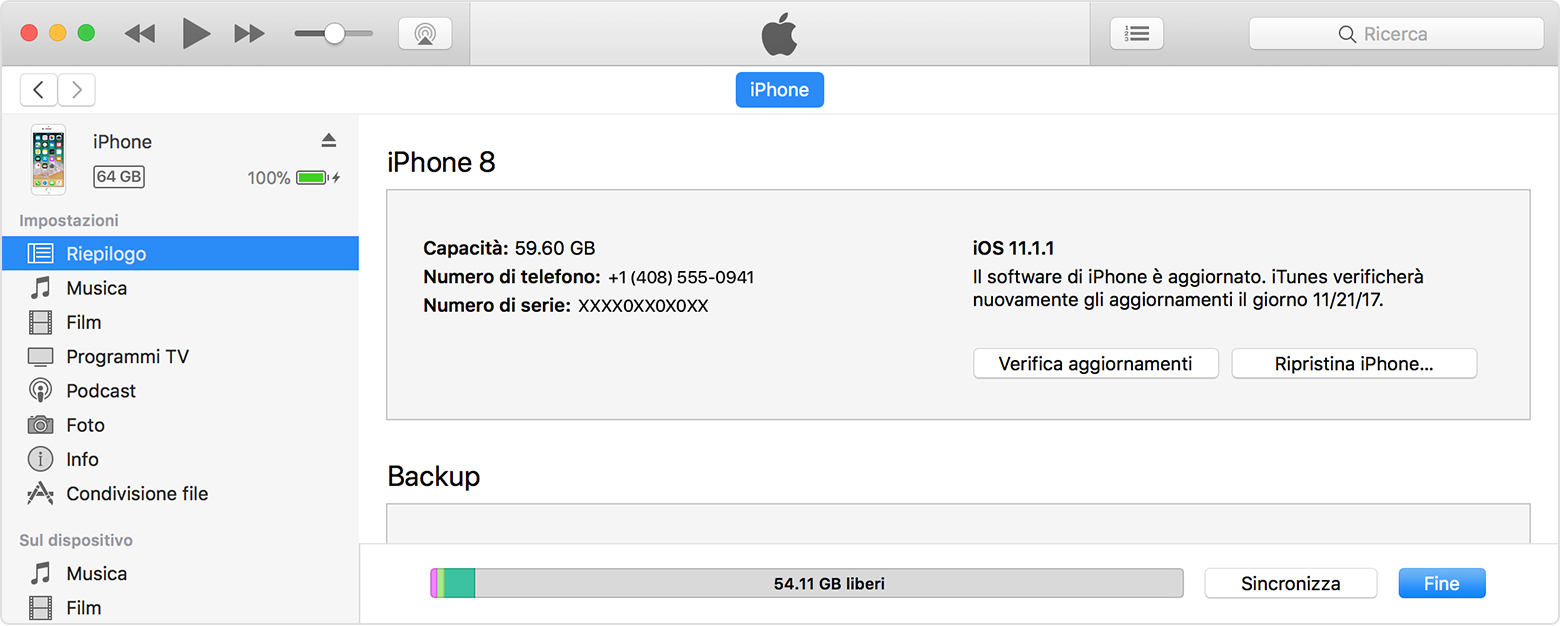Click the fast-forward next track button
This screenshot has height=626, width=1560.
[249, 33]
